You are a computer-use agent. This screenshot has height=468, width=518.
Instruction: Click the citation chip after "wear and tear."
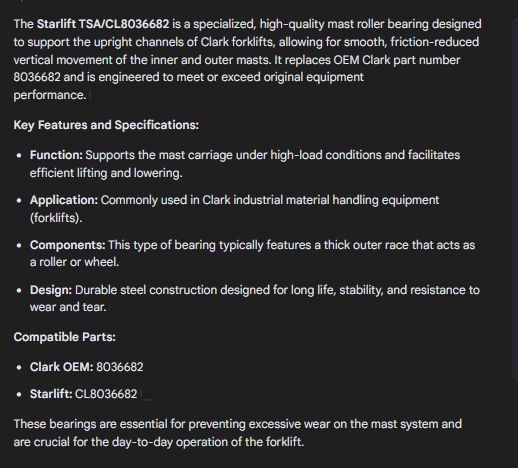141,307
